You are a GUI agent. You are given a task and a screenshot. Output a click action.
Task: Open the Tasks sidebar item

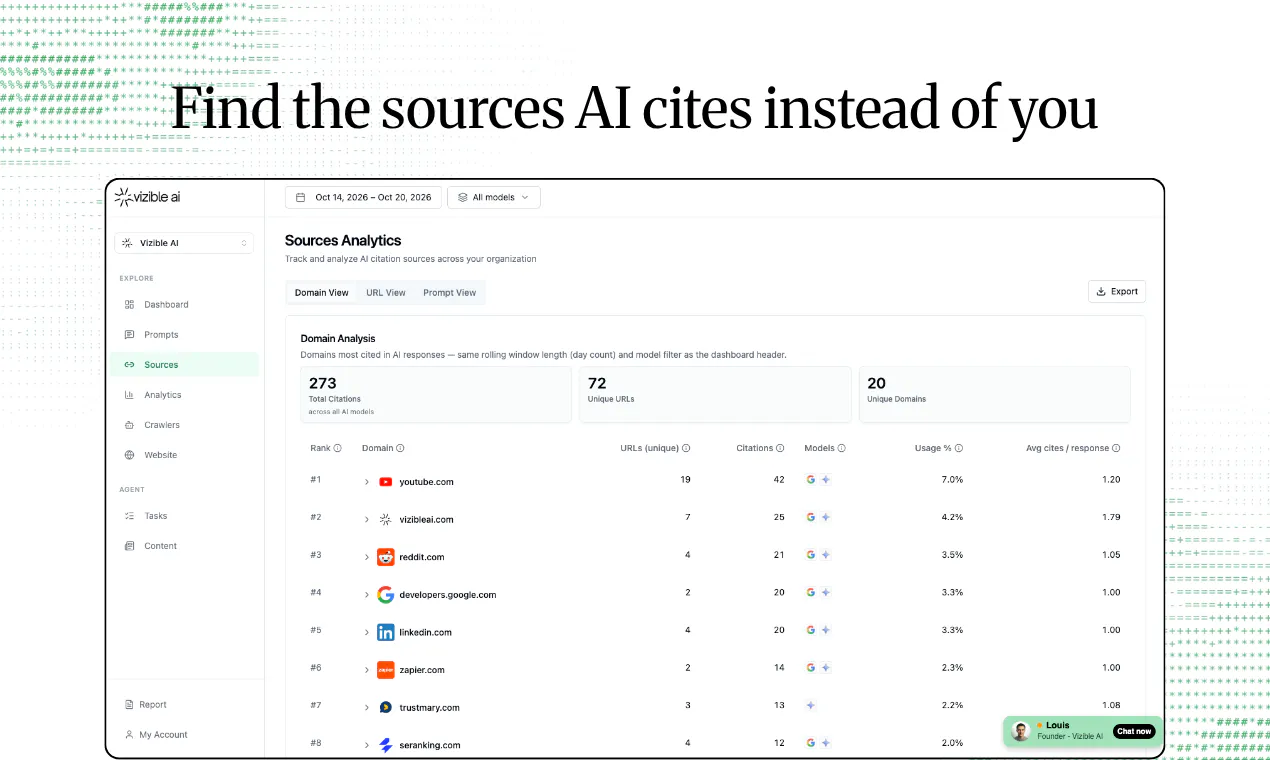click(184, 516)
